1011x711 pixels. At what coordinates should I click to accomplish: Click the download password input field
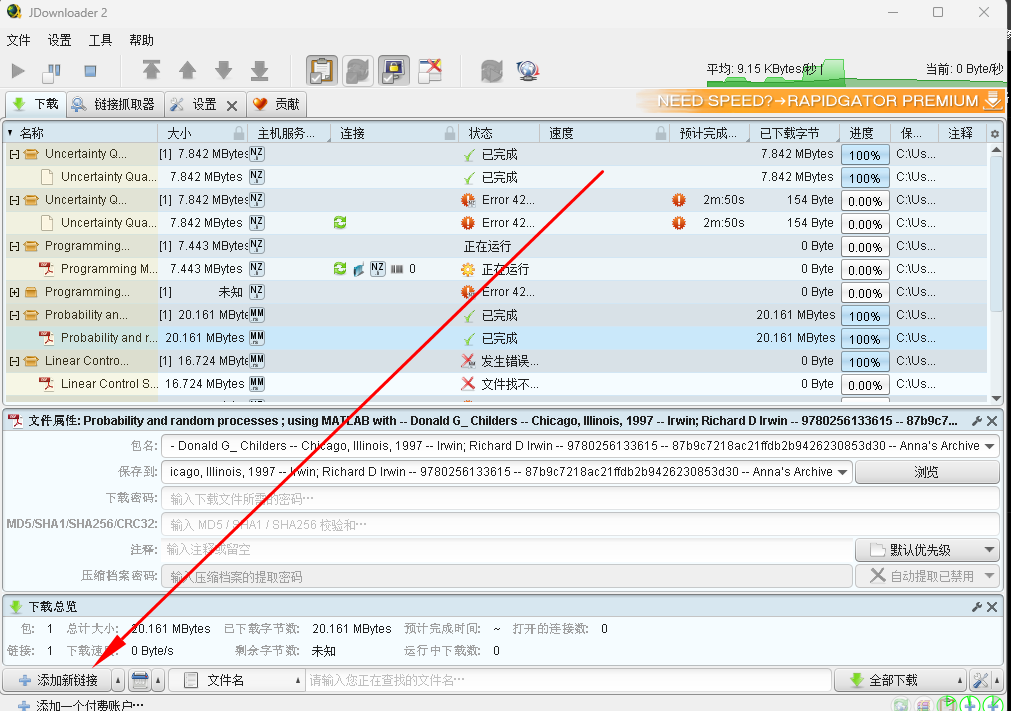click(500, 497)
